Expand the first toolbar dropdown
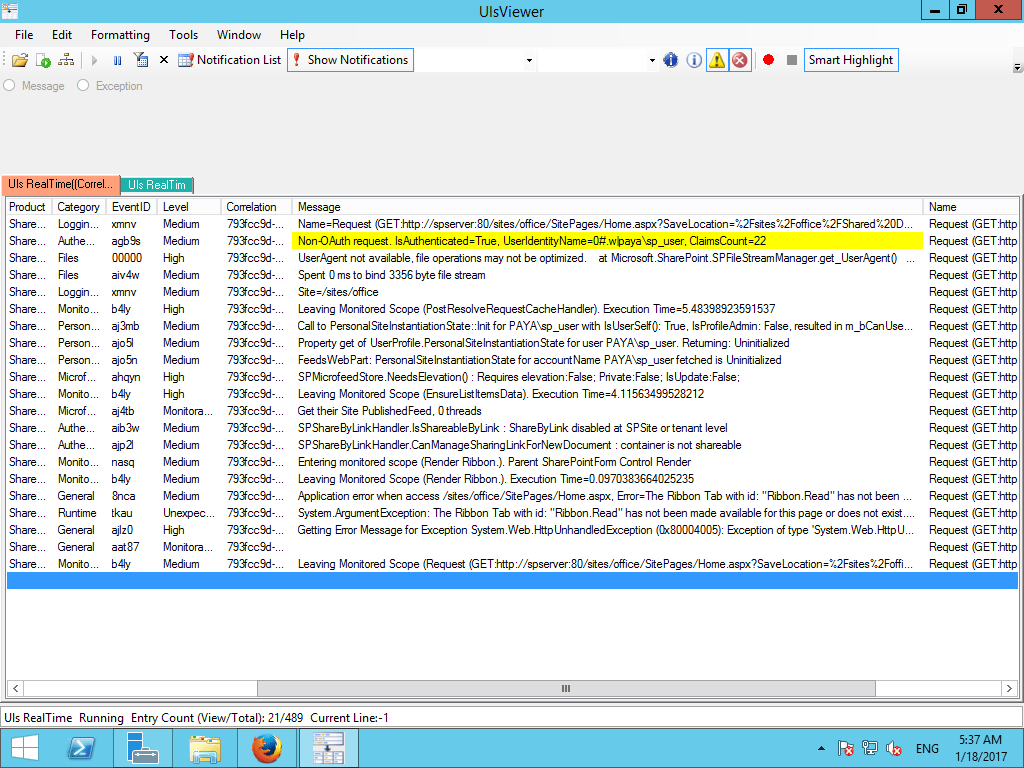1024x768 pixels. (x=529, y=61)
